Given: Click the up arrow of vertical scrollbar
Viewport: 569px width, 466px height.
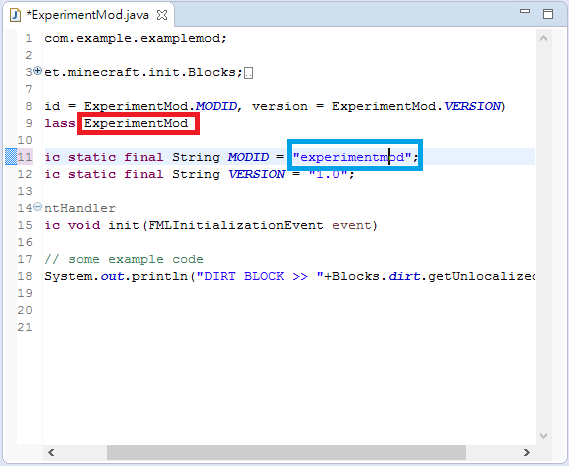Looking at the screenshot, I should coord(543,38).
